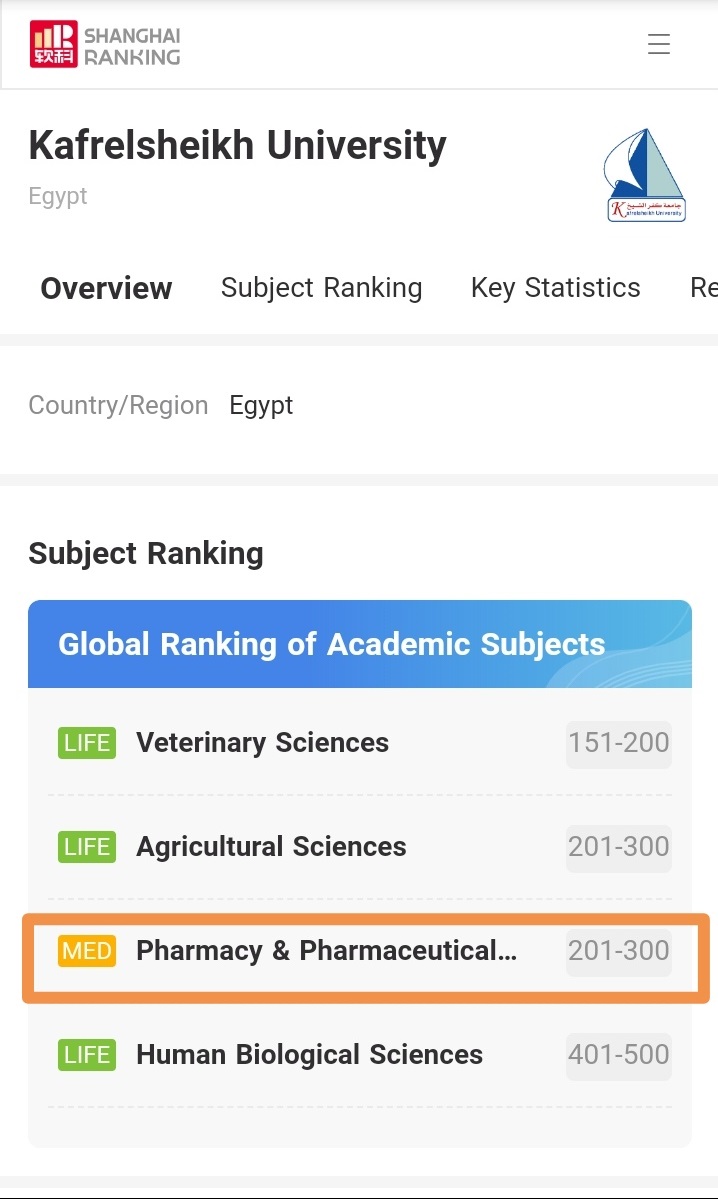Click the 151-200 rank badge

(618, 743)
